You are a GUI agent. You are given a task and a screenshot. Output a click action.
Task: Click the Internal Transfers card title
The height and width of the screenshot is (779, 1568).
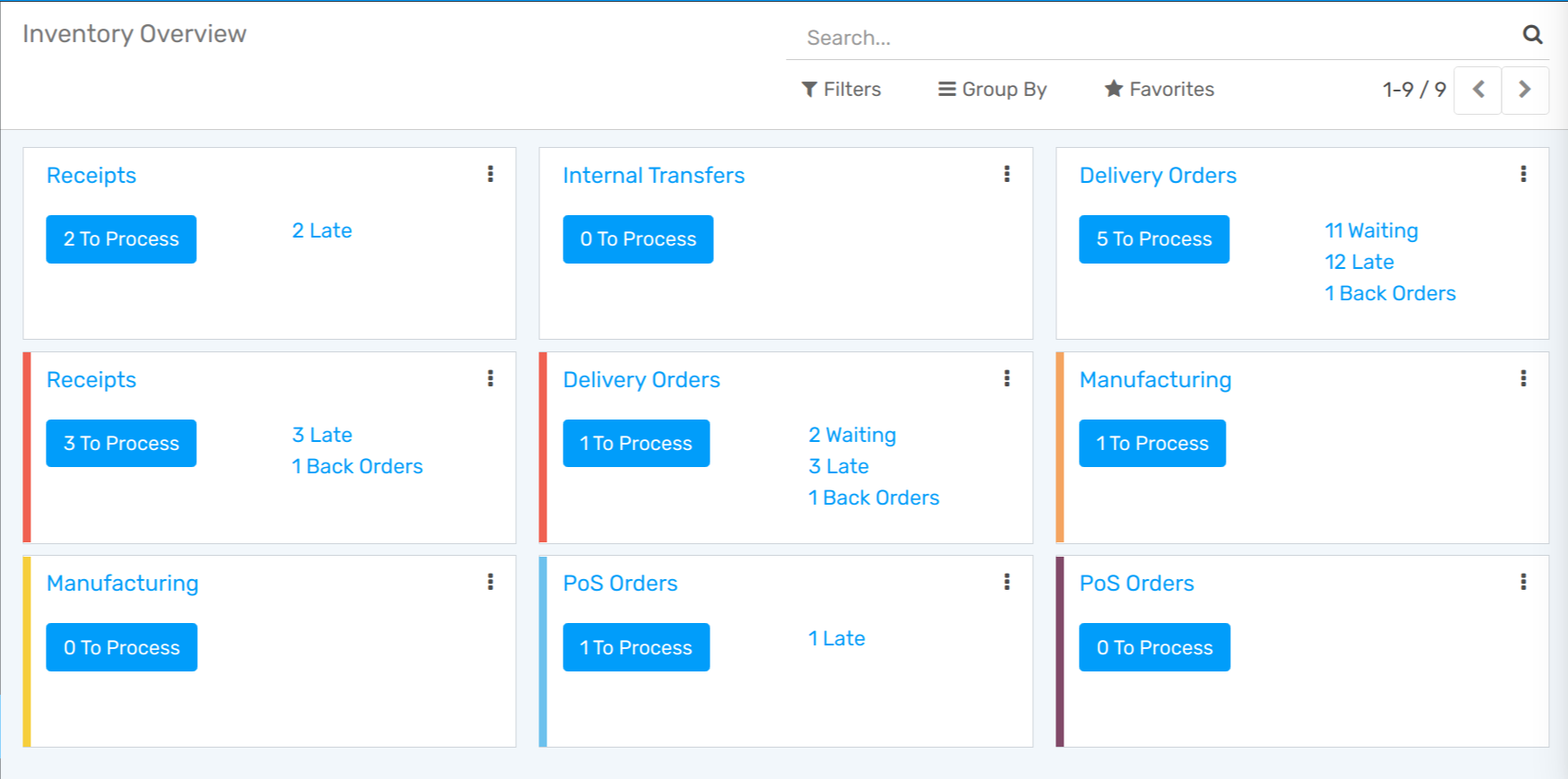[653, 176]
